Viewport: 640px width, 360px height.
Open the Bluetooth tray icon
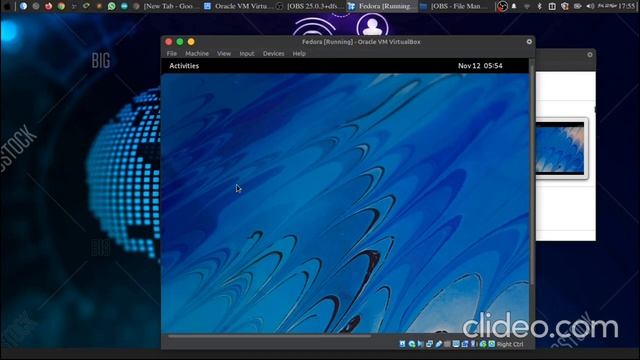[539, 6]
